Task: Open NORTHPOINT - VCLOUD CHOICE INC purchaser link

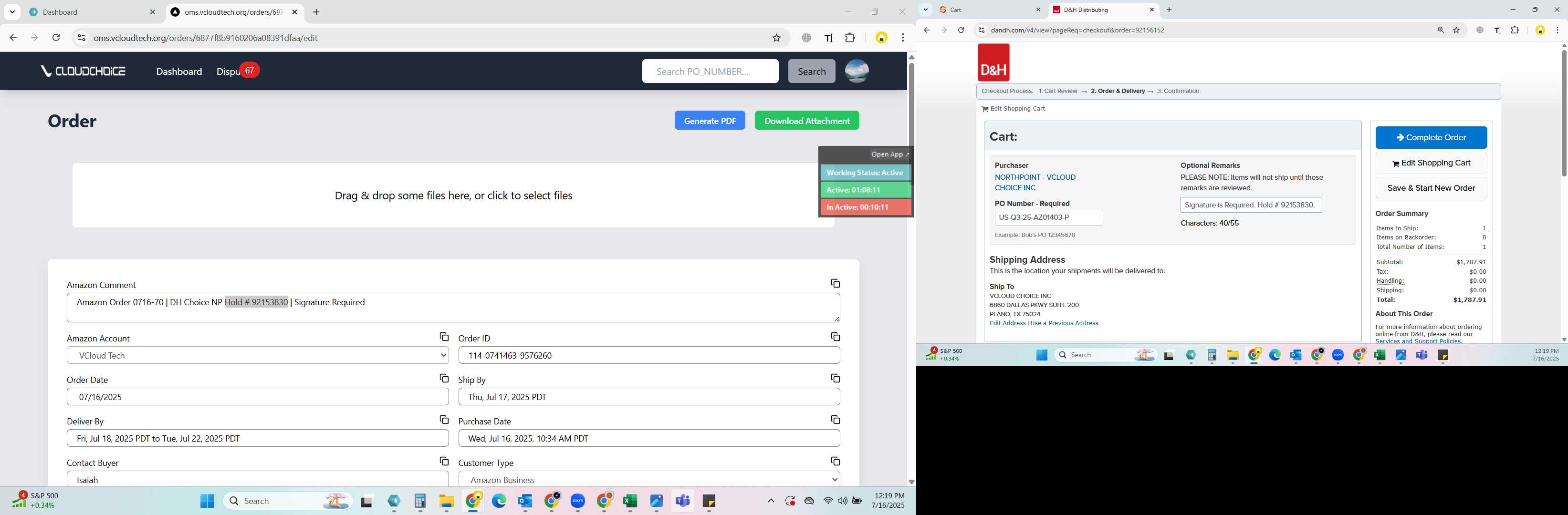Action: coord(1035,183)
